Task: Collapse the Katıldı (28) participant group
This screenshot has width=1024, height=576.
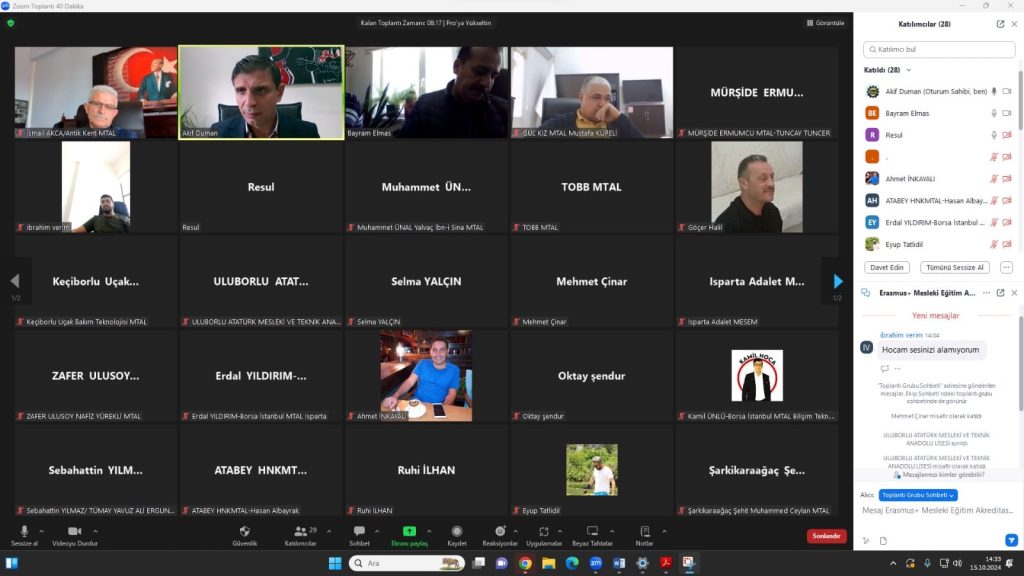Action: (x=908, y=70)
